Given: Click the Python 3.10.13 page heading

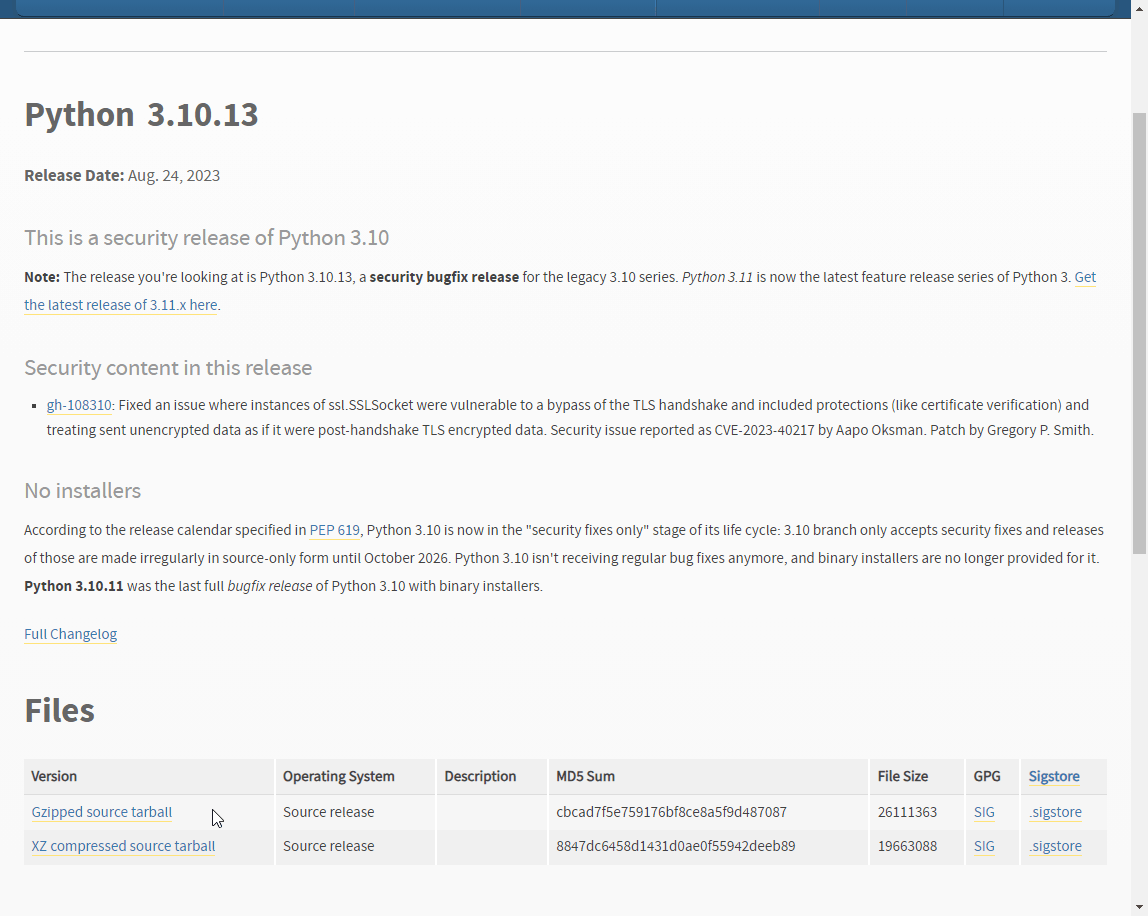Looking at the screenshot, I should (141, 114).
